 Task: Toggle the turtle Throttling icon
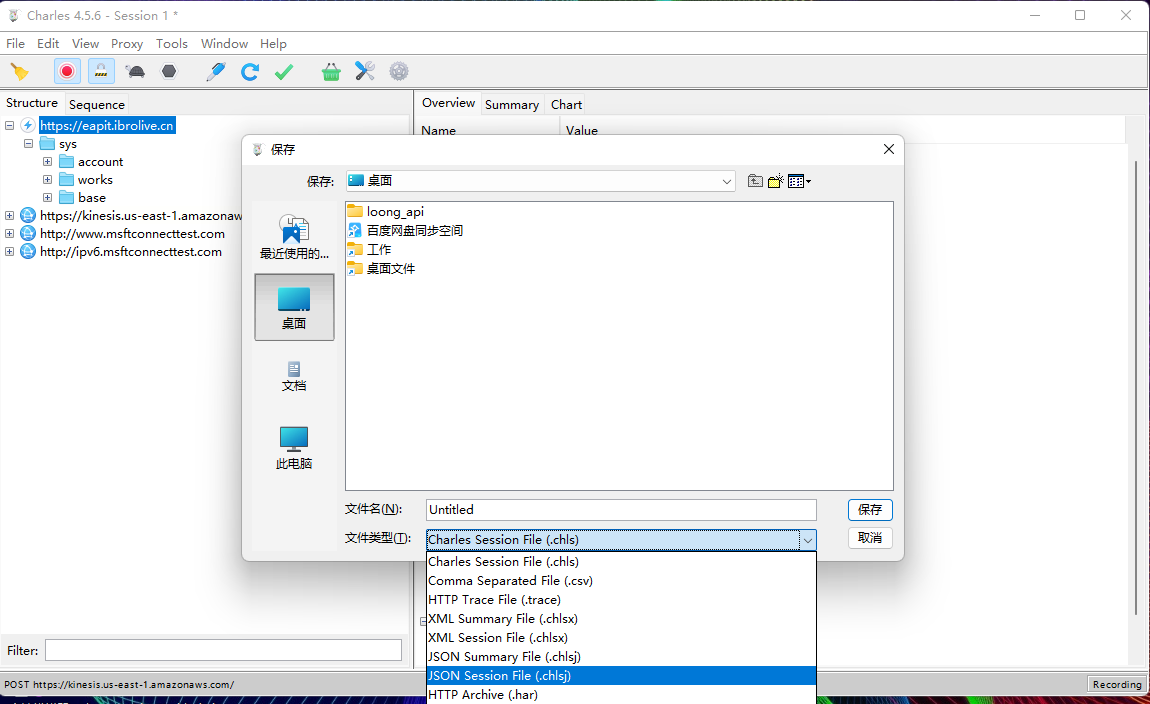click(135, 71)
